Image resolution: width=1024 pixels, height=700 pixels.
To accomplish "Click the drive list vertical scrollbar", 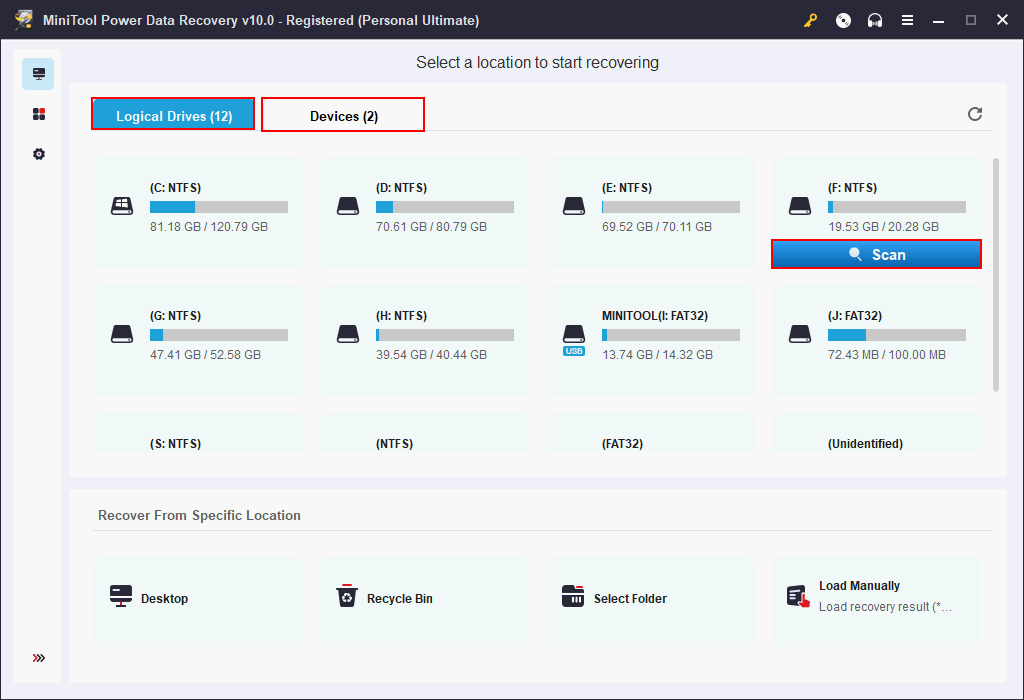I will point(995,275).
